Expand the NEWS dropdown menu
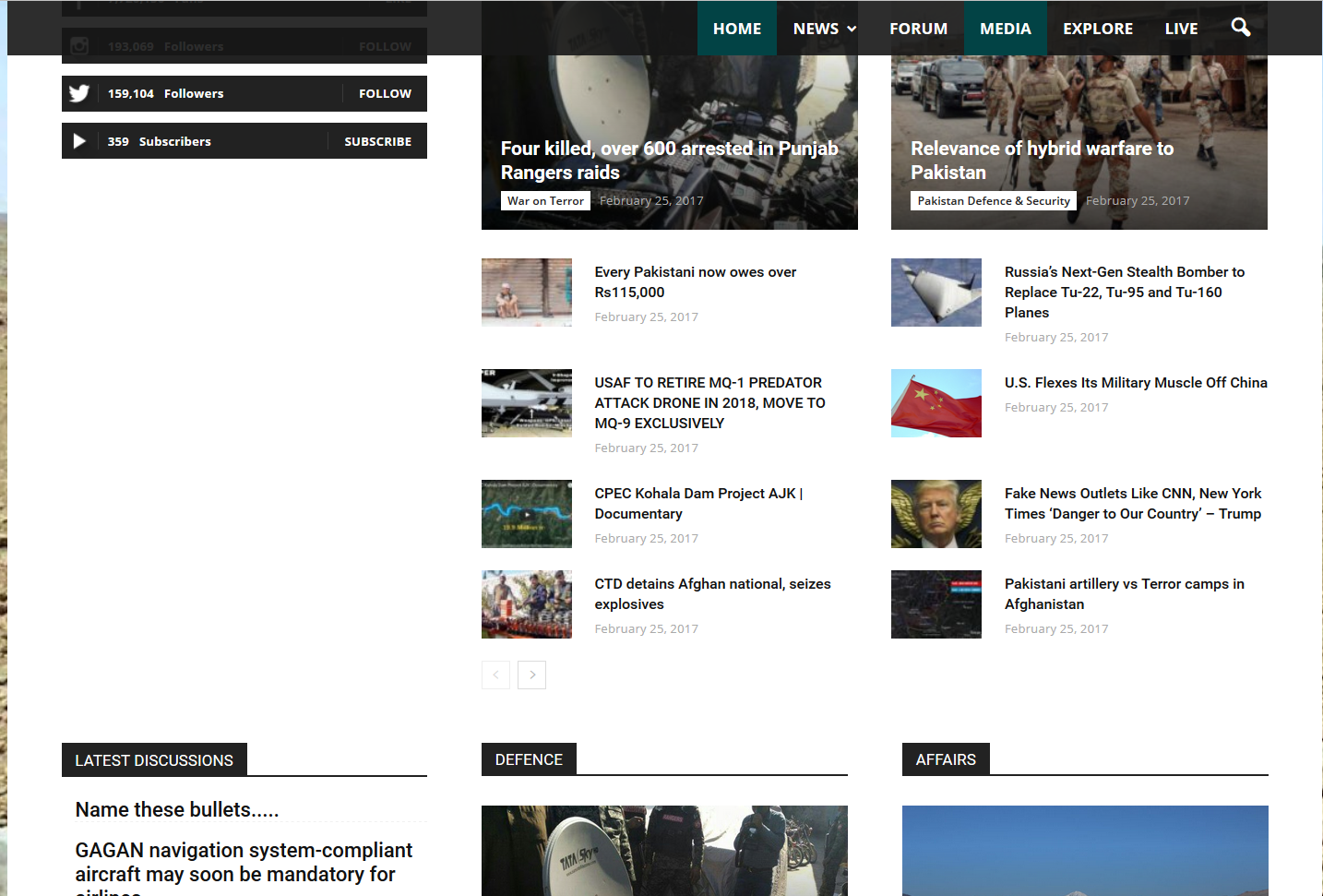1323x896 pixels. click(825, 29)
